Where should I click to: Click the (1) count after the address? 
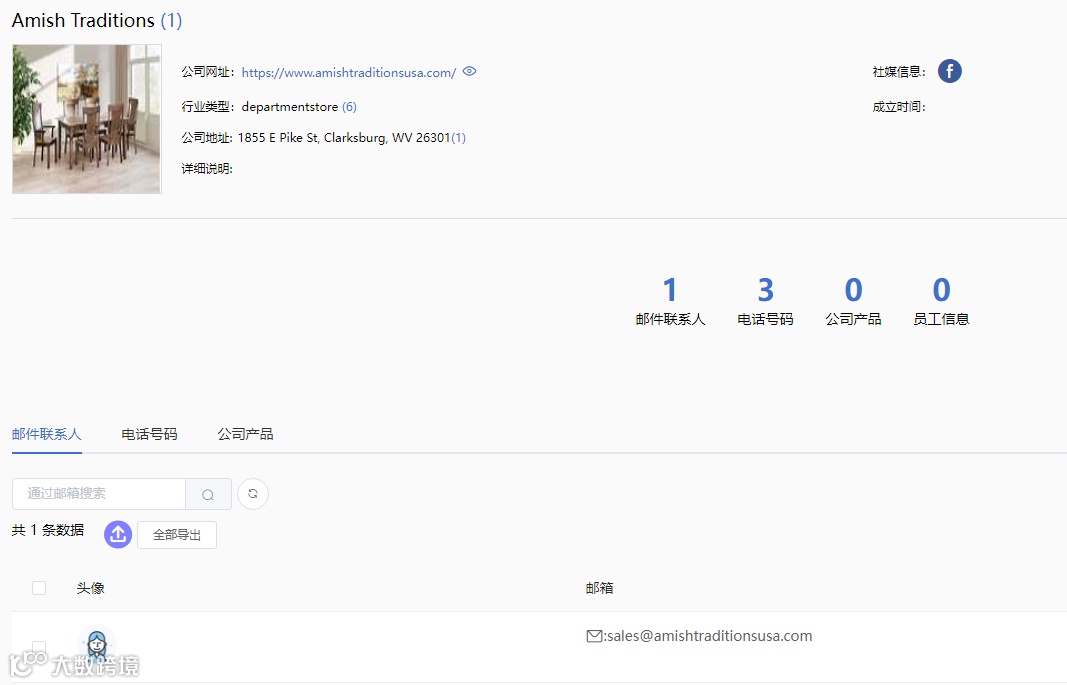459,138
